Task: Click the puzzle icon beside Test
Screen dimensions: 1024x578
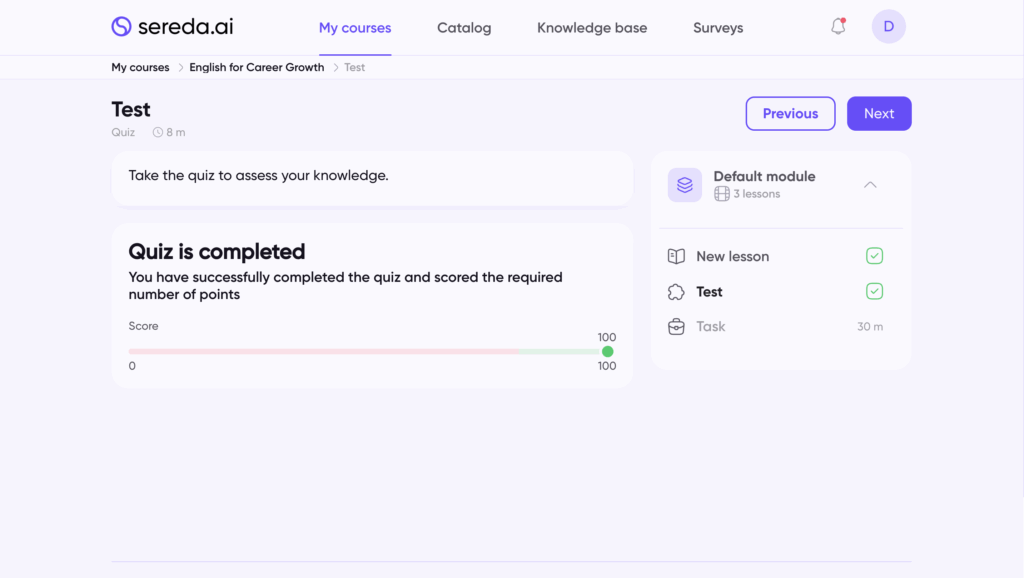Action: click(676, 292)
